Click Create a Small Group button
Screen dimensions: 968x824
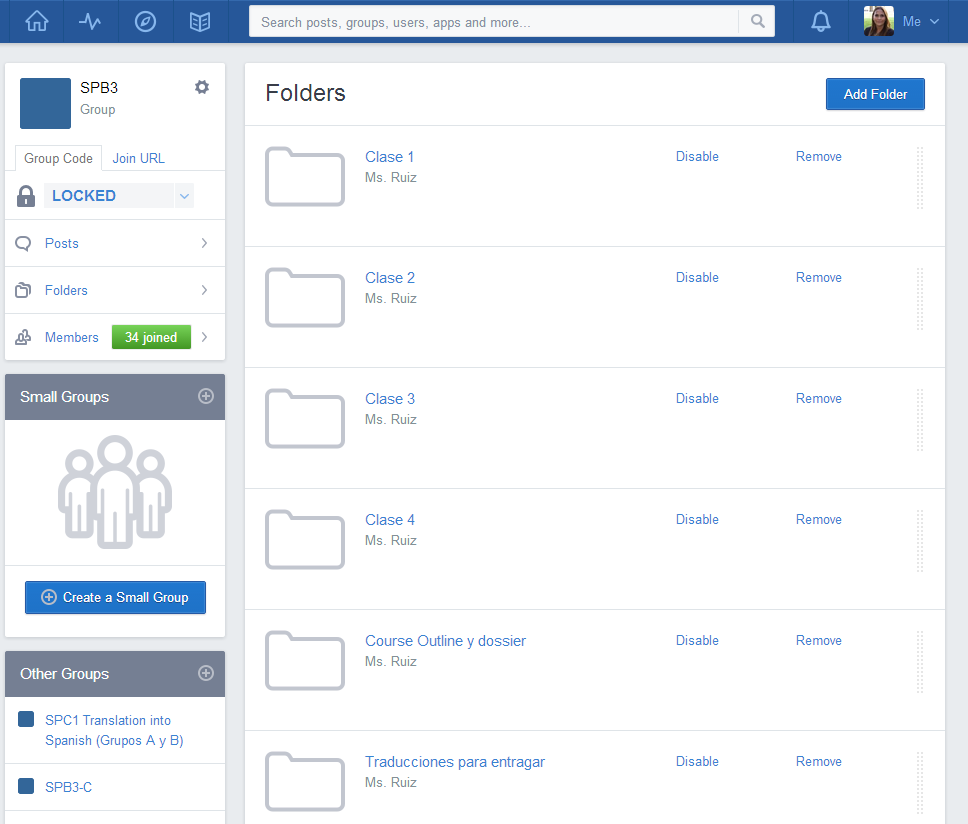coord(115,597)
